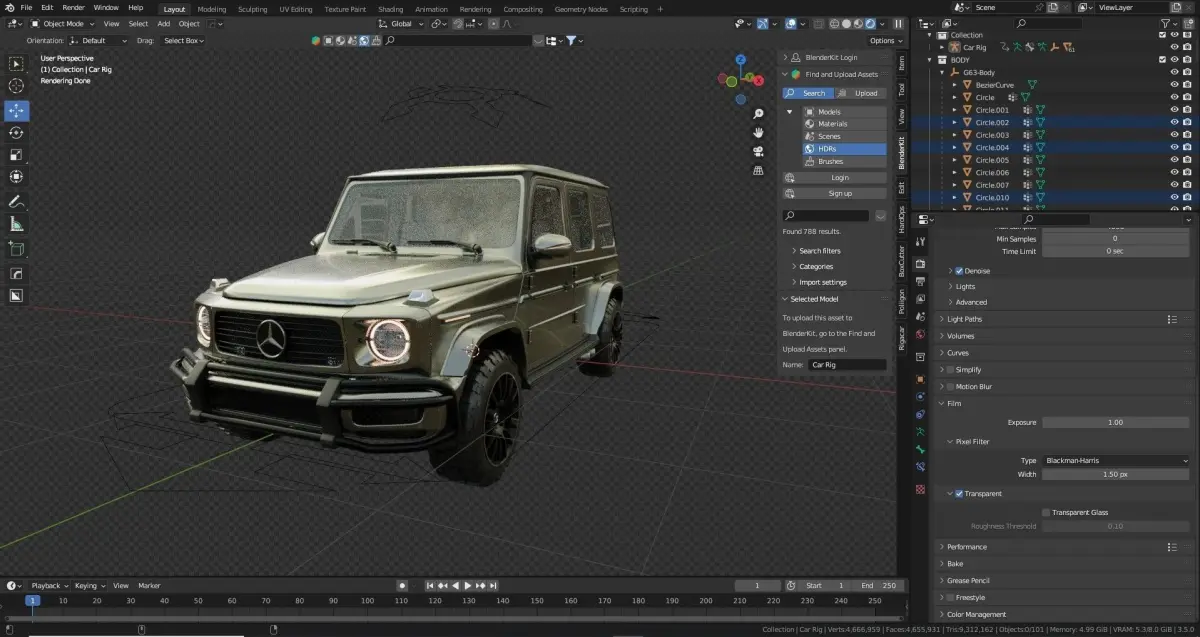Click the Pan view hand icon
The width and height of the screenshot is (1200, 637).
[759, 132]
